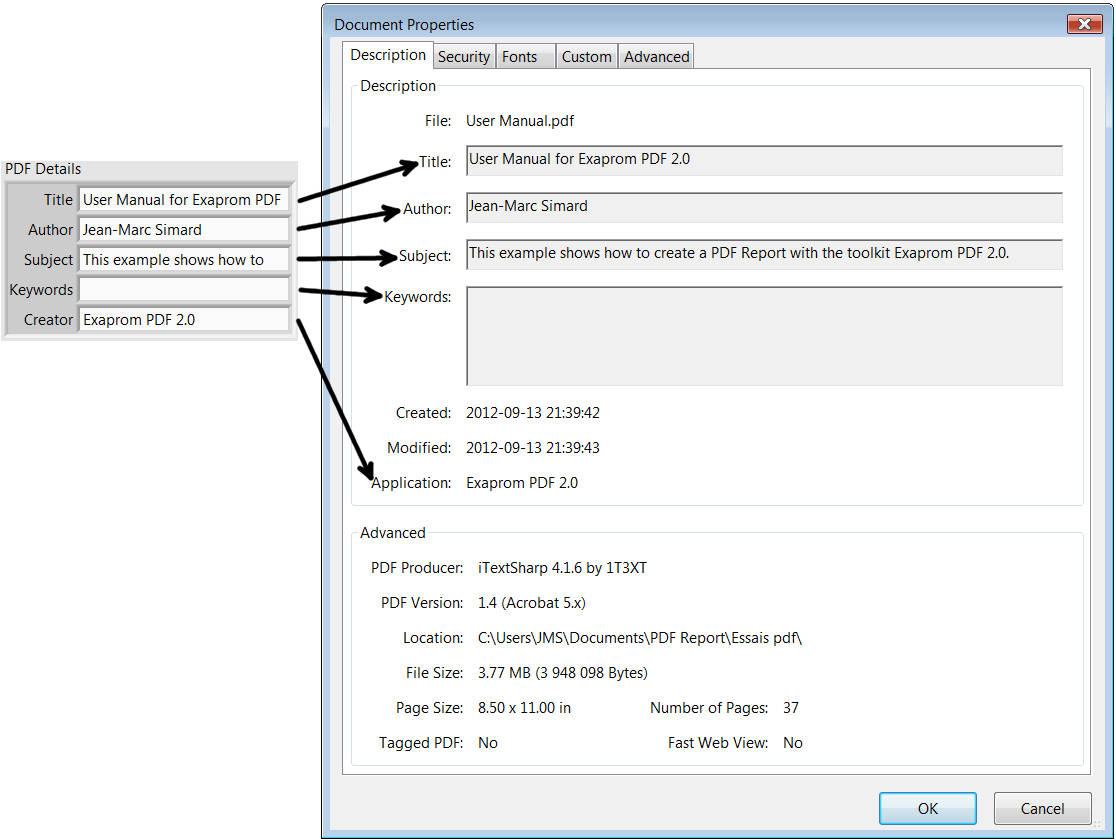
Task: Click the Title box in PDF Details
Action: pos(185,200)
